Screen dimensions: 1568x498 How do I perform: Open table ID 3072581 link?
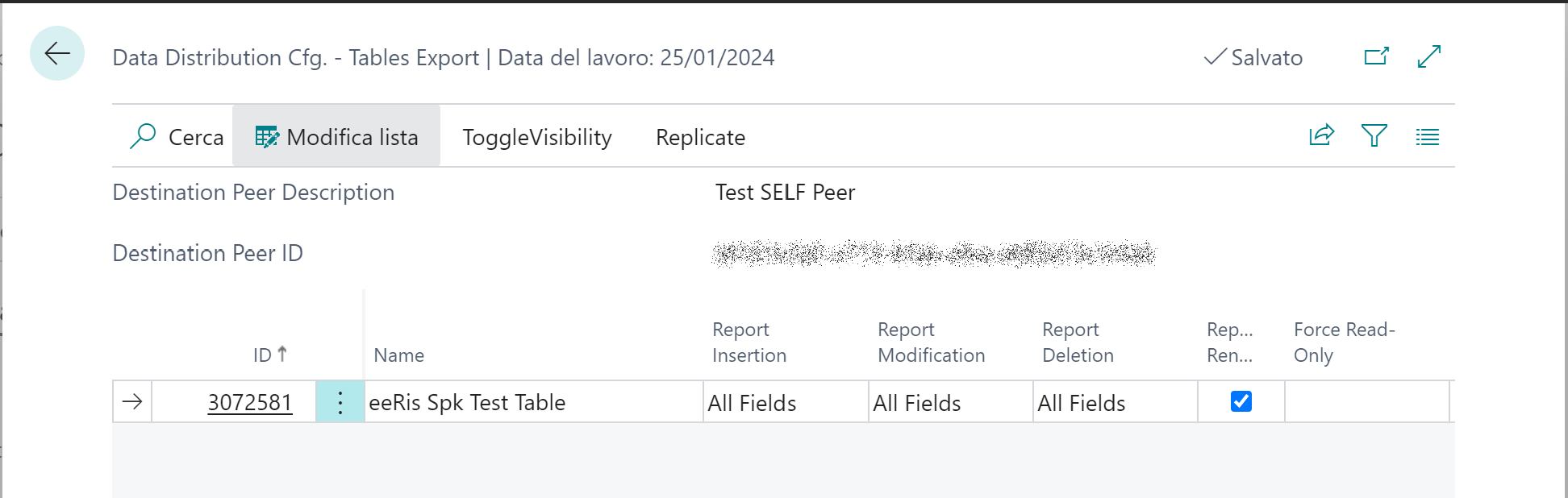[x=250, y=402]
